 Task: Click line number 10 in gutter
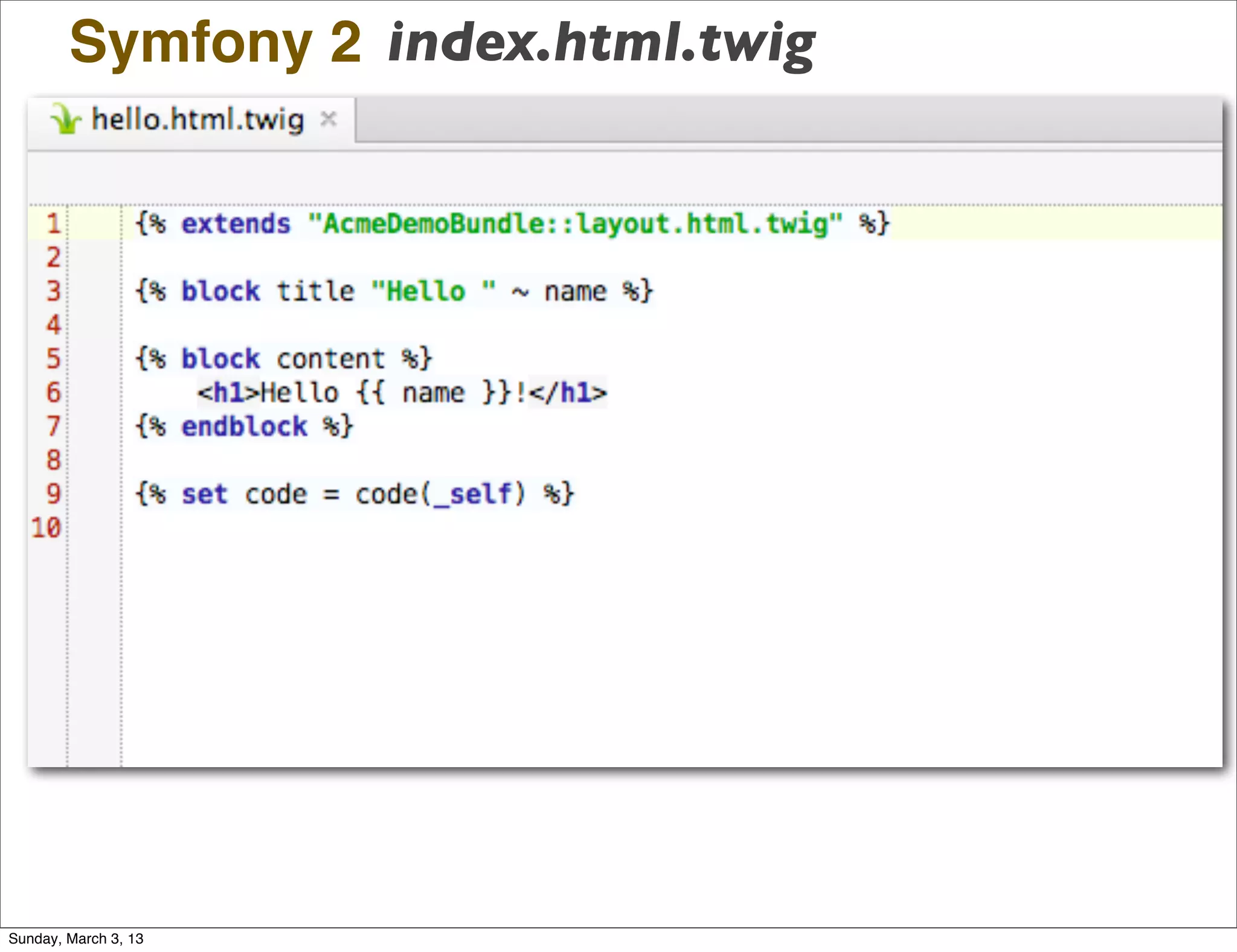47,528
